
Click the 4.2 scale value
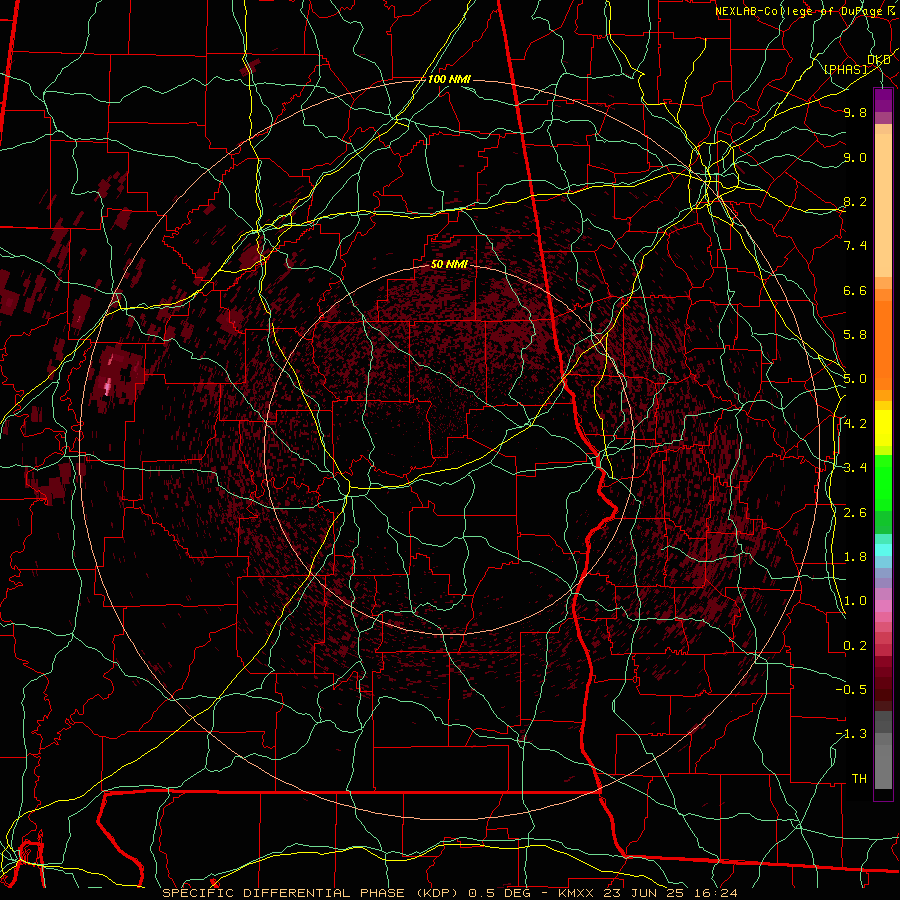[x=855, y=424]
